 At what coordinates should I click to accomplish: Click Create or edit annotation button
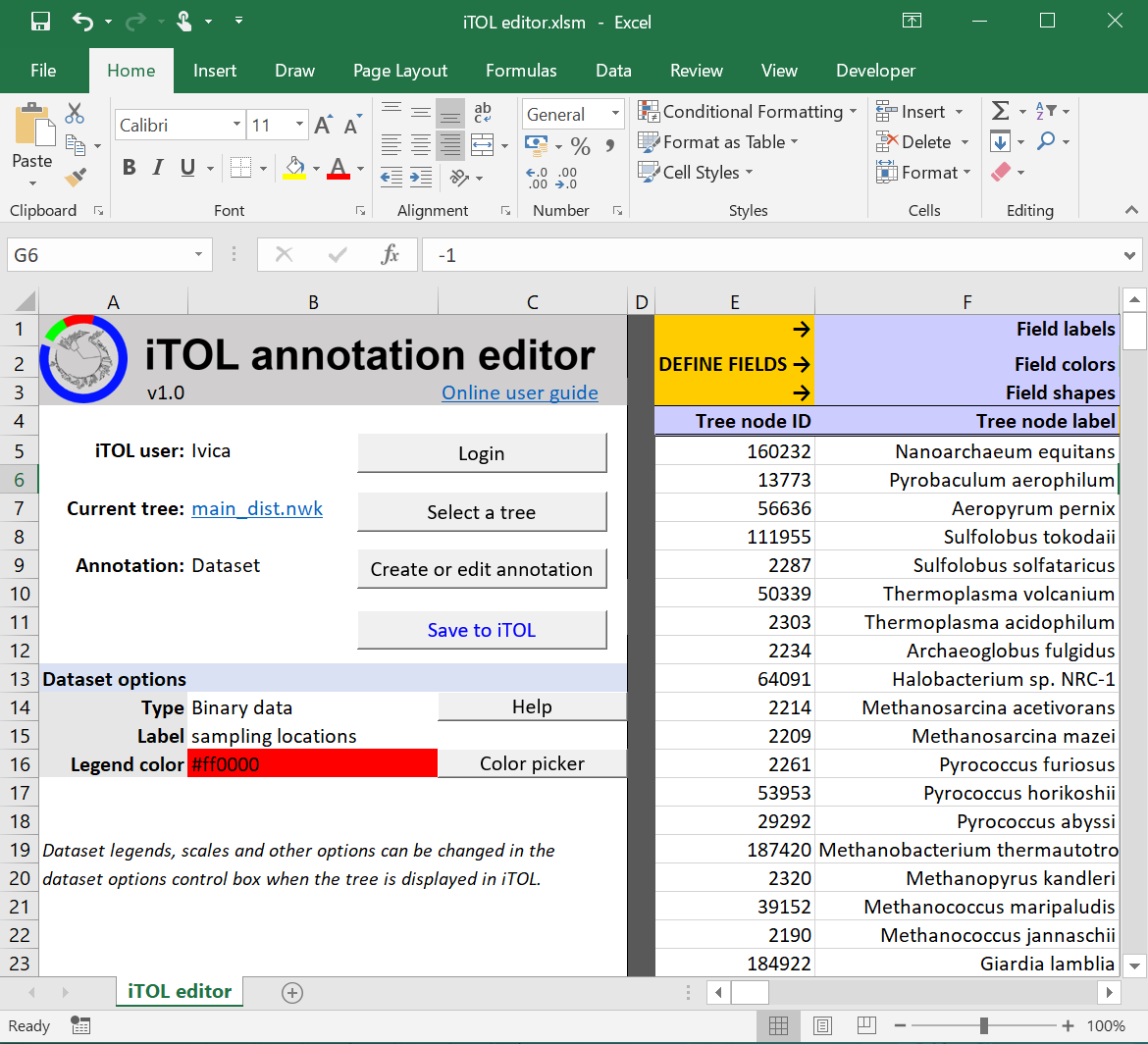click(482, 569)
